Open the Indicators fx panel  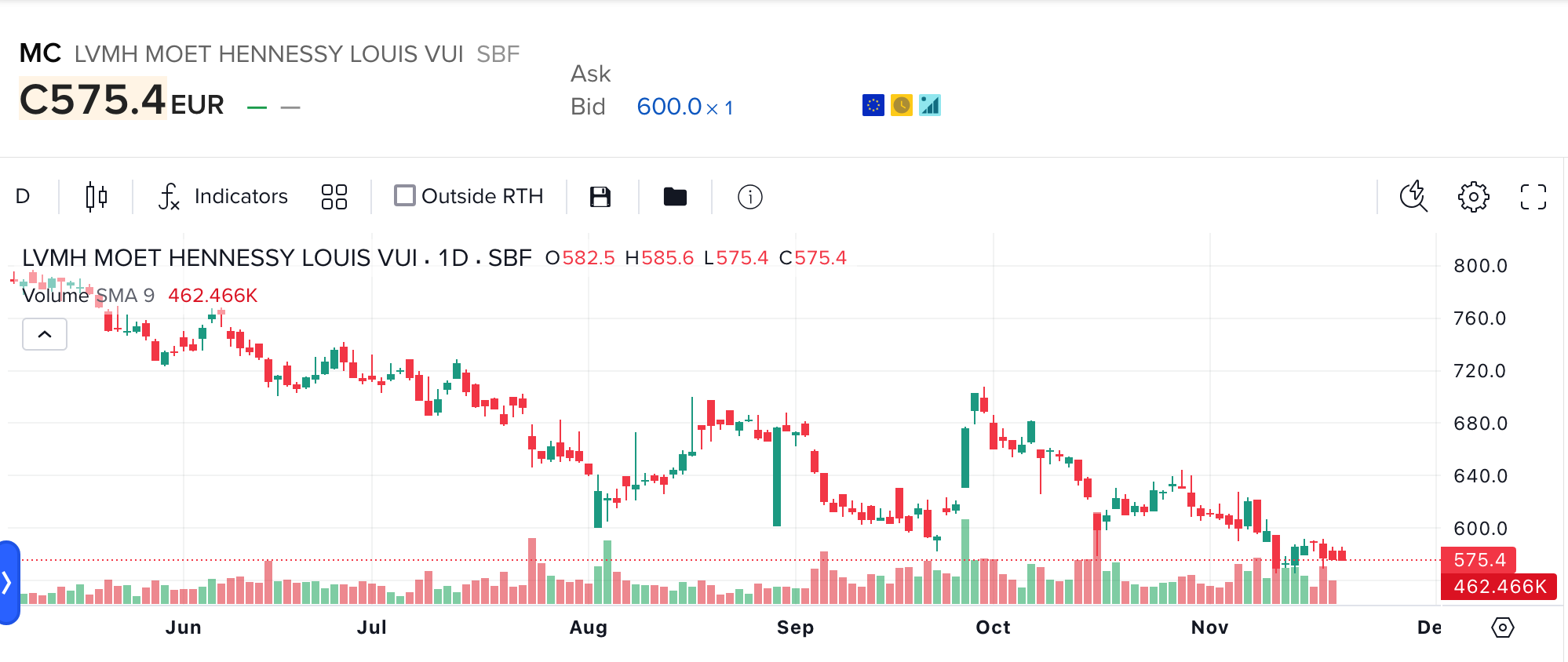coord(222,196)
